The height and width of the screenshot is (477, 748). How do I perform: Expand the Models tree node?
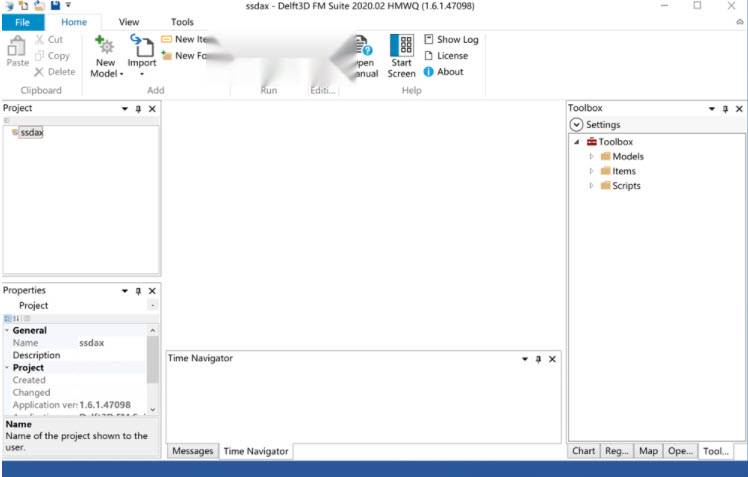coord(591,156)
